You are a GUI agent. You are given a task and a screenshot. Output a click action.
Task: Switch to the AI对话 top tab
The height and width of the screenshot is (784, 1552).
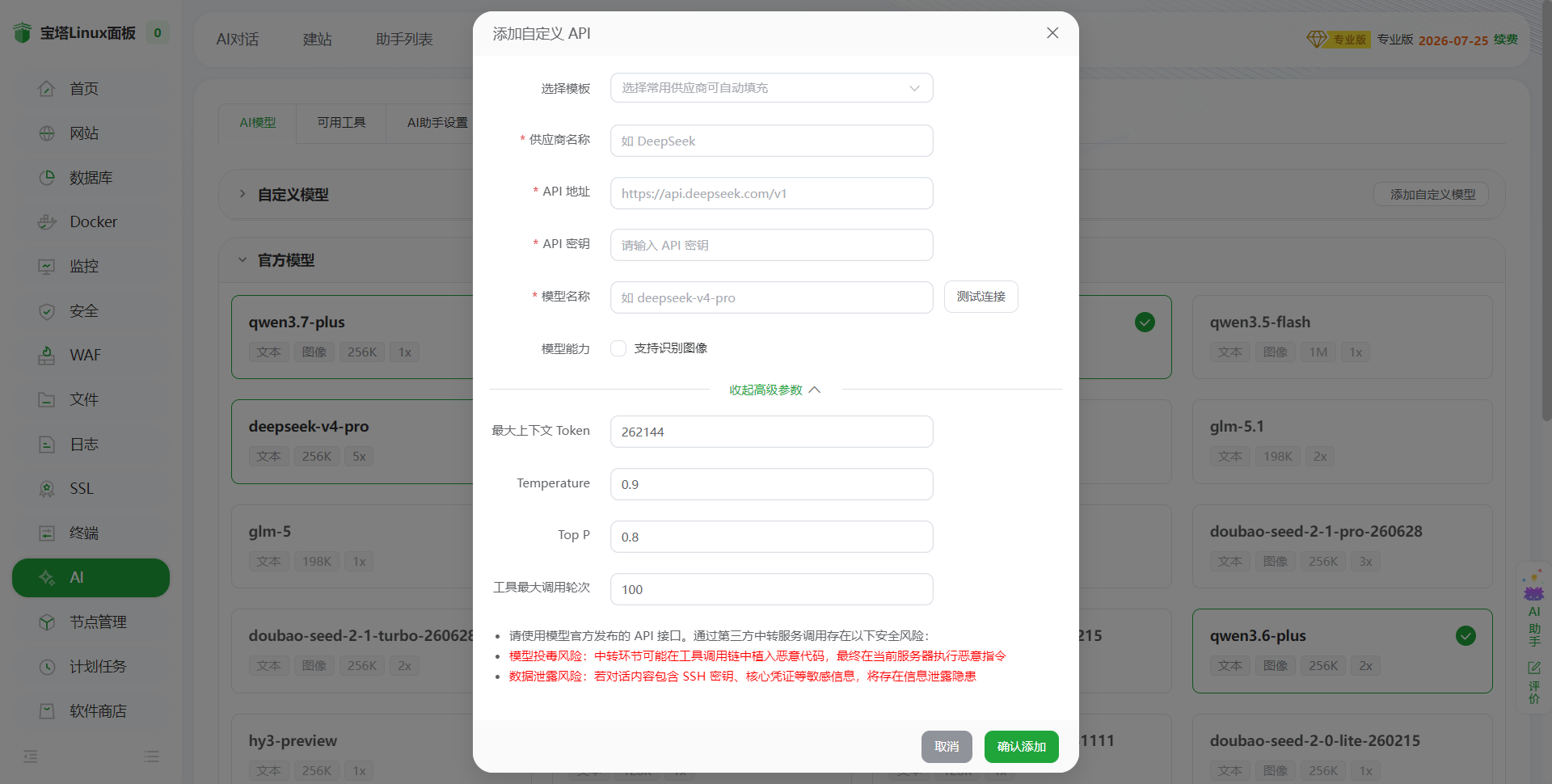click(x=238, y=40)
